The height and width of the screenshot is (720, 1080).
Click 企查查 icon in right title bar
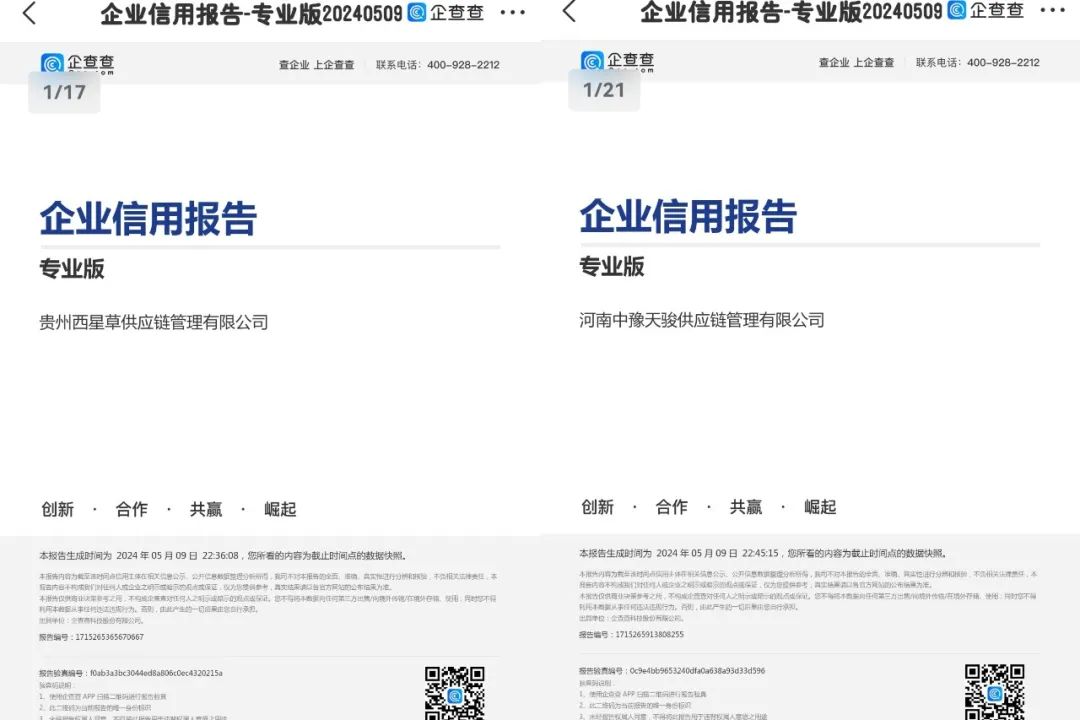(957, 11)
